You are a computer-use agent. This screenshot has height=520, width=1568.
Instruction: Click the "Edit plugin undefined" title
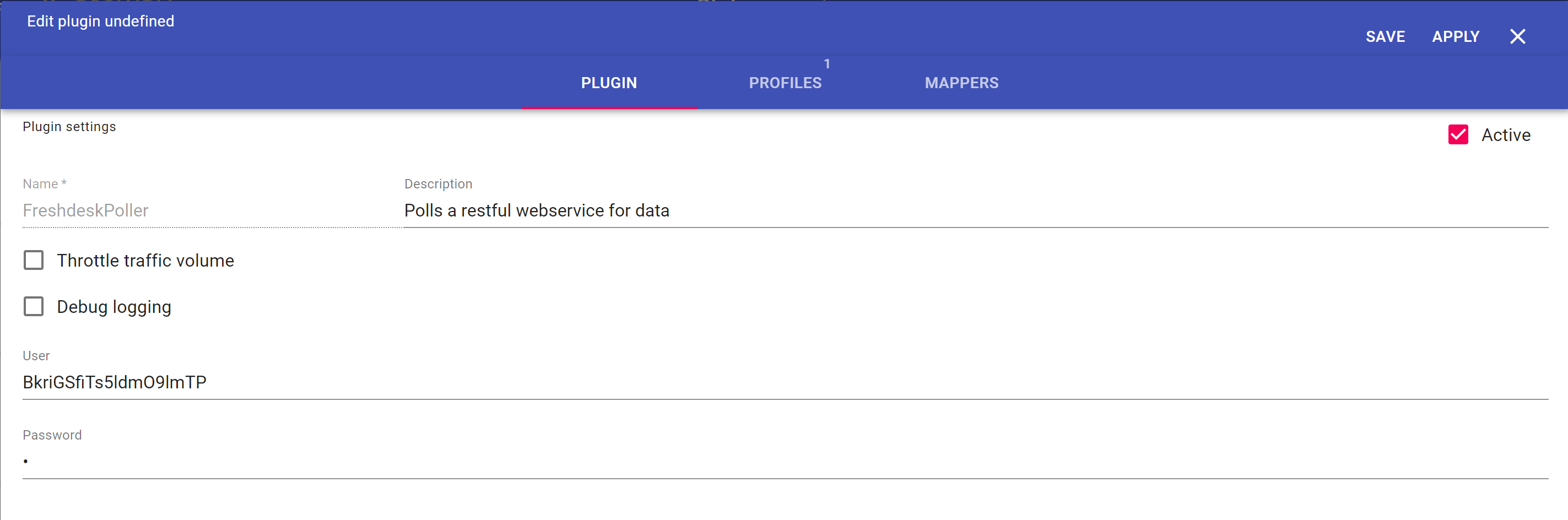(100, 21)
